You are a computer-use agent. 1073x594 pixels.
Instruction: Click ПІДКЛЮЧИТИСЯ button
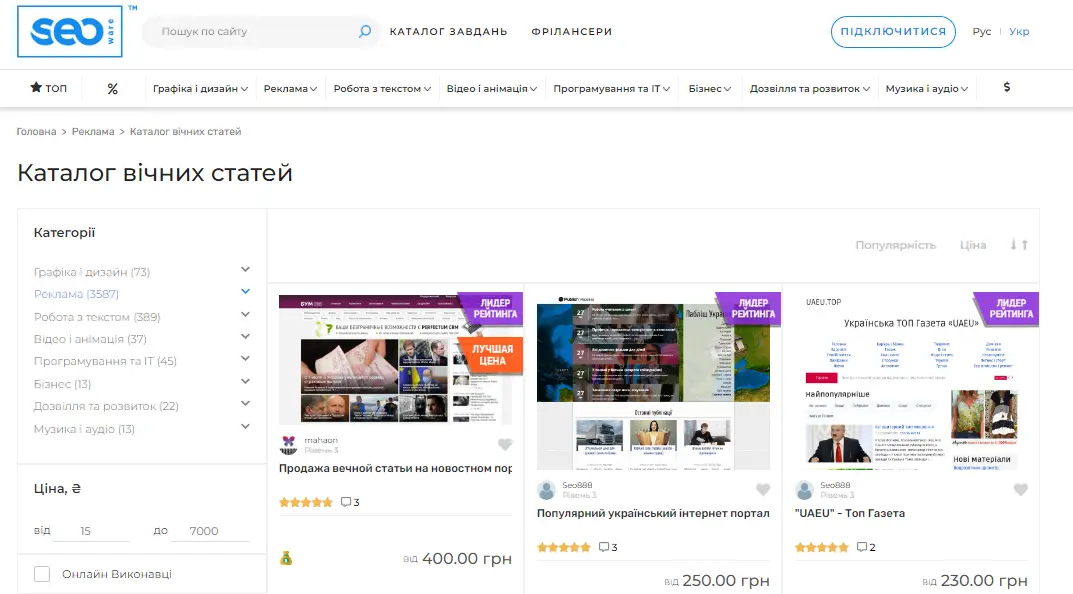tap(893, 31)
